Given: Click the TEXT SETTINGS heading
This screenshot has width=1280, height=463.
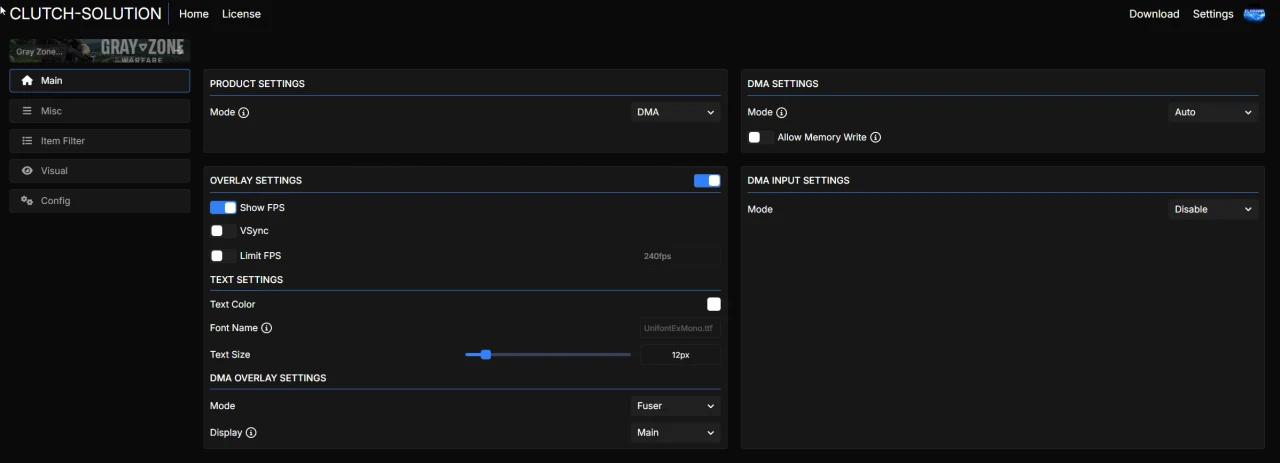Looking at the screenshot, I should pyautogui.click(x=246, y=280).
